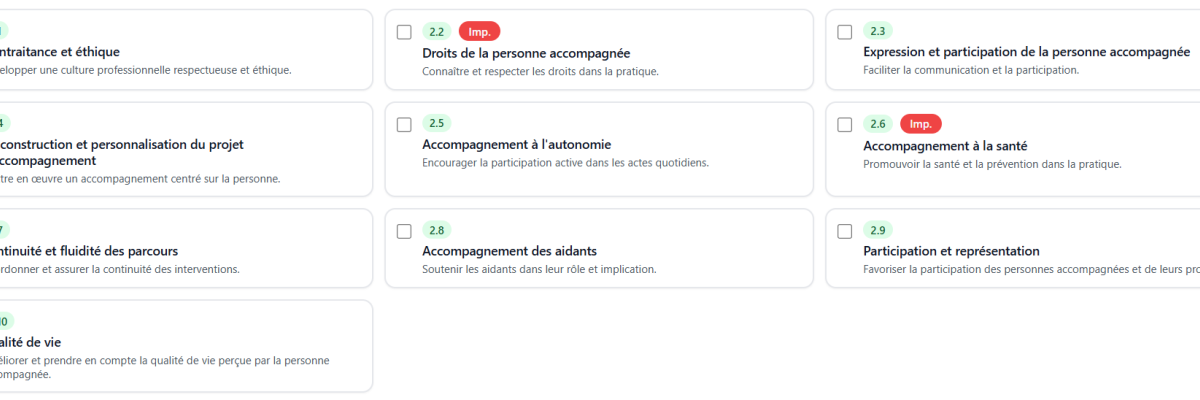
Task: Enable the Accompagnement à l'autonomie checkbox
Action: [x=404, y=125]
